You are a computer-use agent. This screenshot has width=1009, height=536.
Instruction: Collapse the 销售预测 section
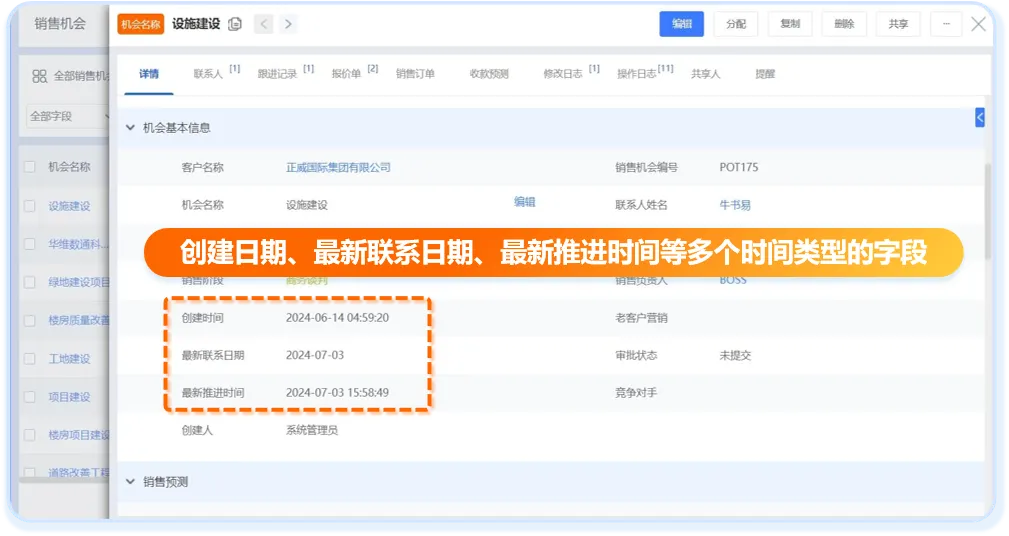tap(130, 482)
